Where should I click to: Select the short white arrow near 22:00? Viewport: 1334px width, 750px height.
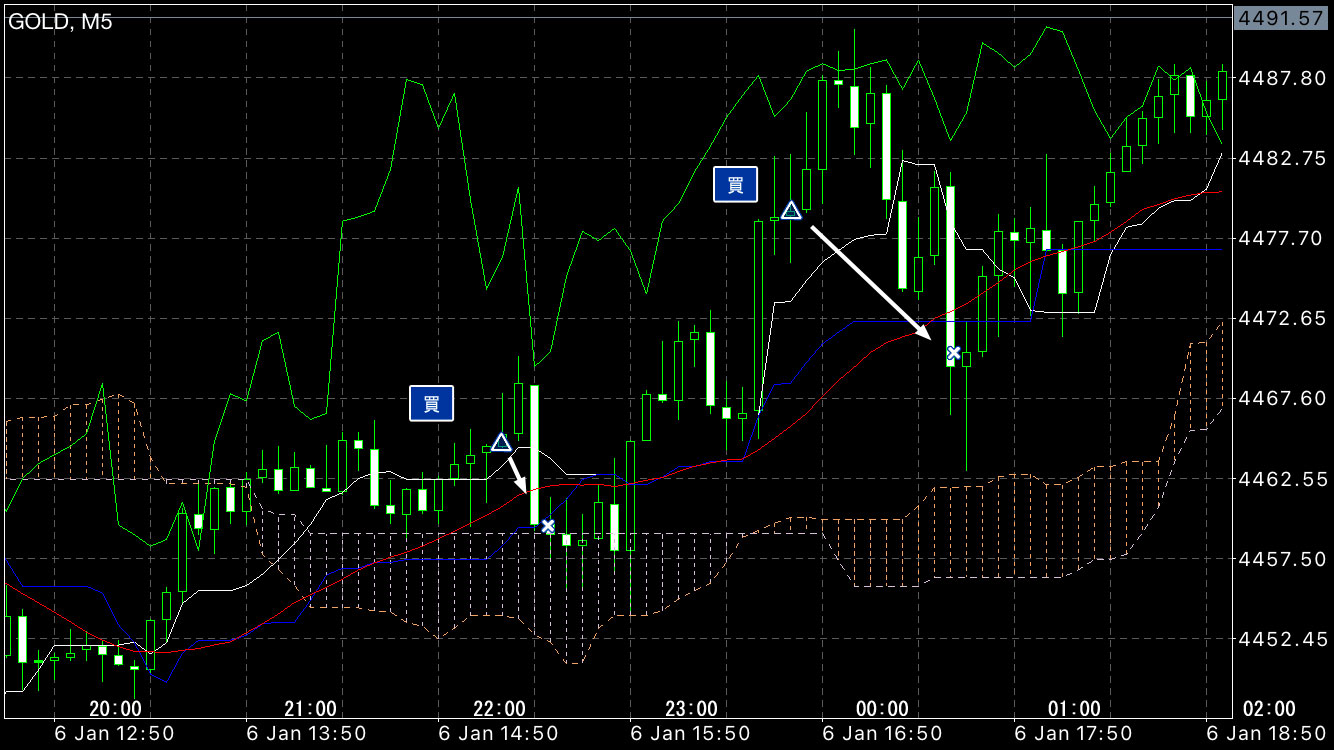(x=516, y=472)
